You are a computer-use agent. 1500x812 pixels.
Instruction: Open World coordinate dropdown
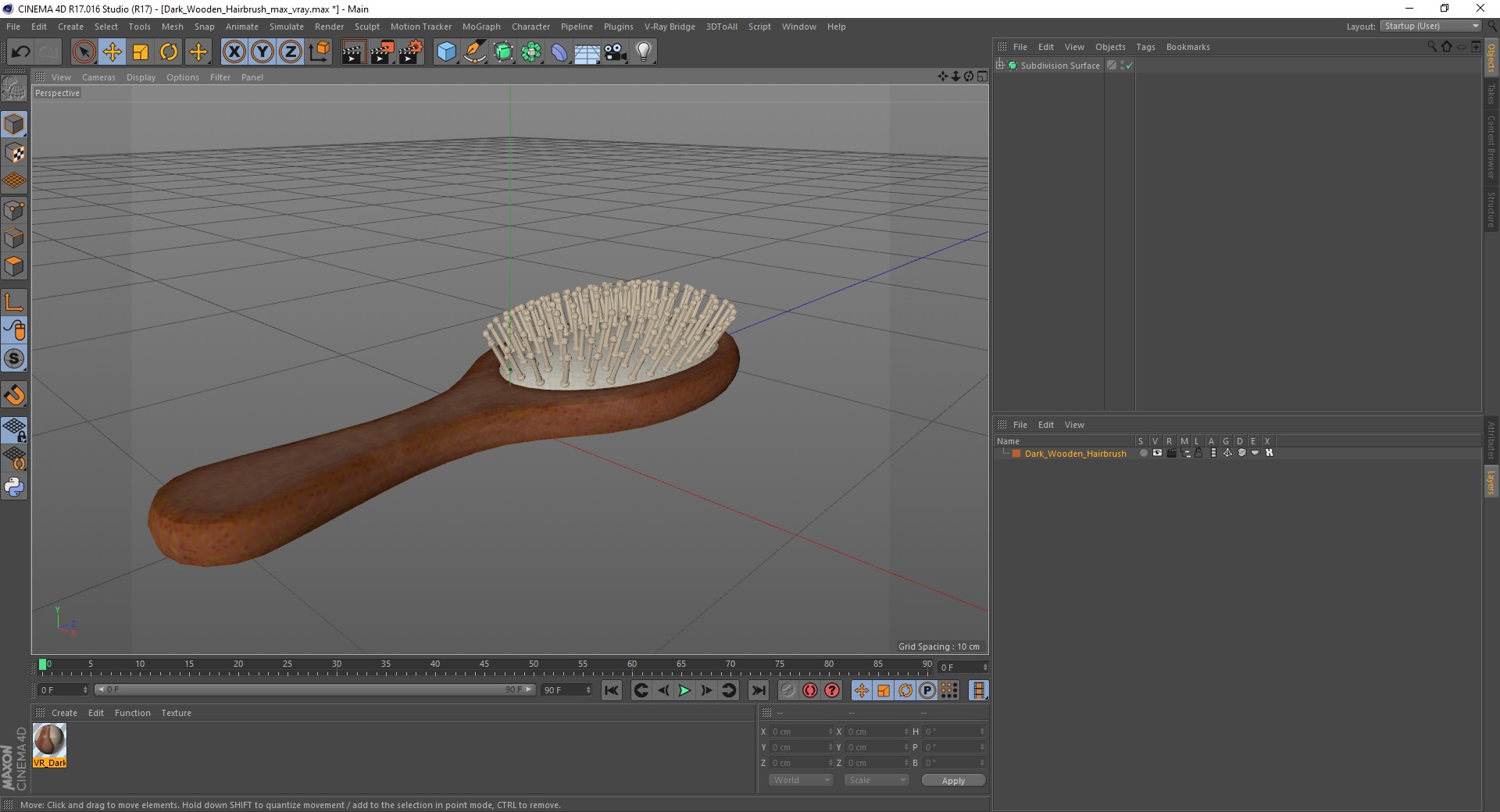801,780
